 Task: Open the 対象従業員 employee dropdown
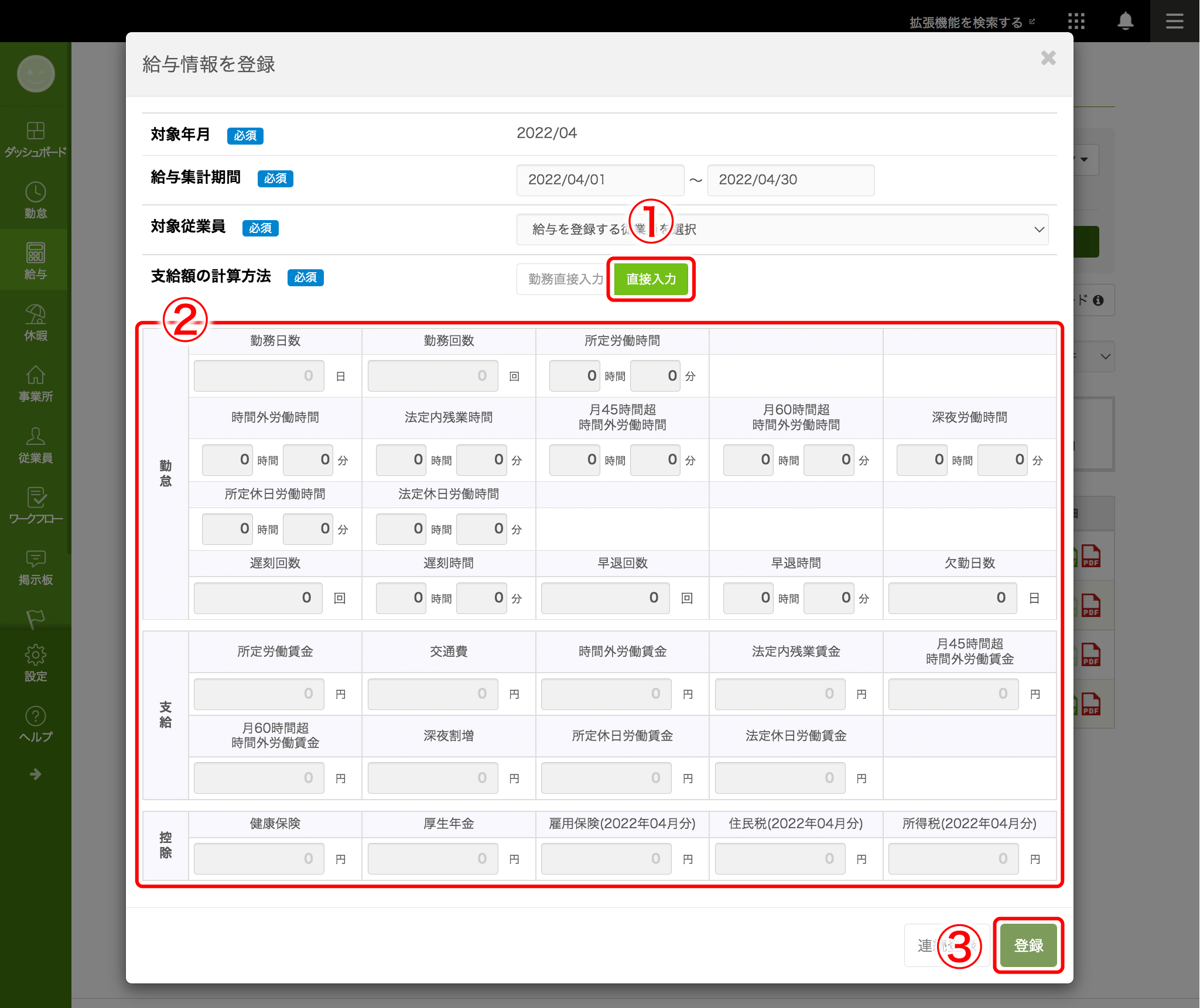(782, 229)
